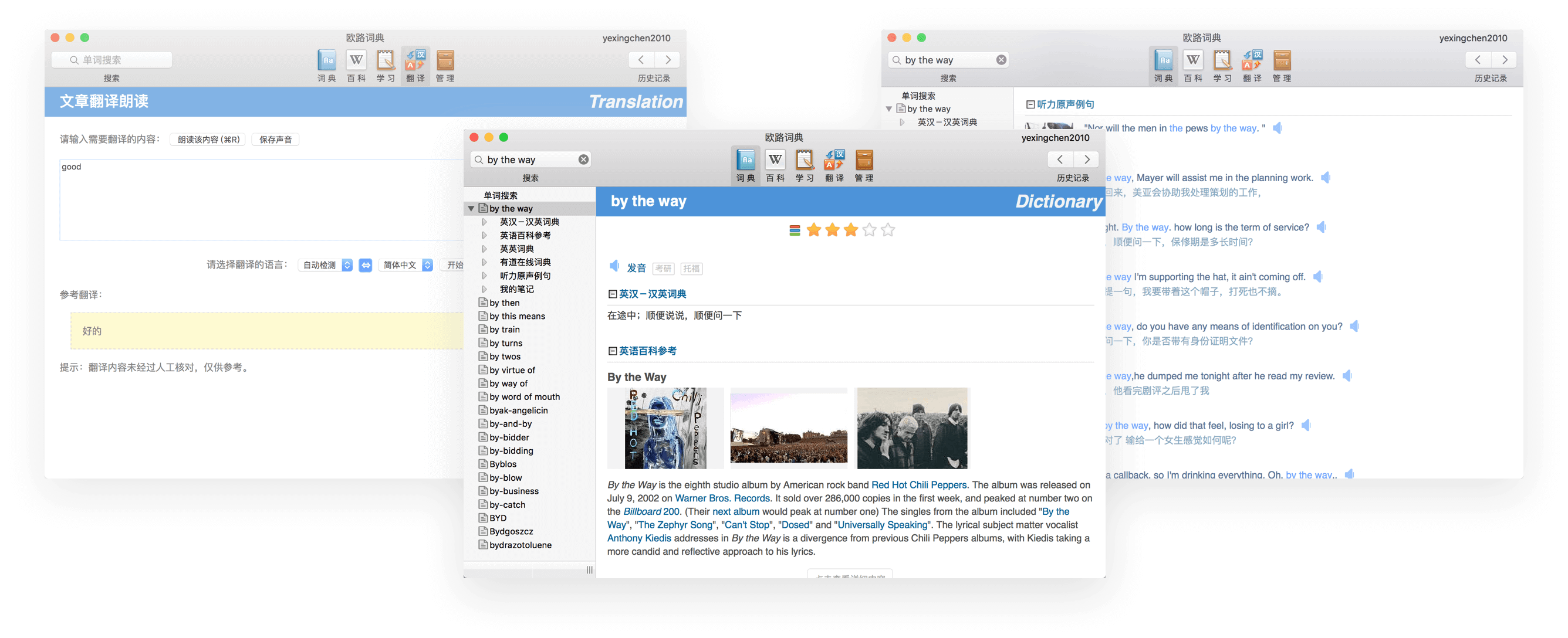
Task: Collapse the 英汉-汉英词典 section
Action: click(x=612, y=294)
